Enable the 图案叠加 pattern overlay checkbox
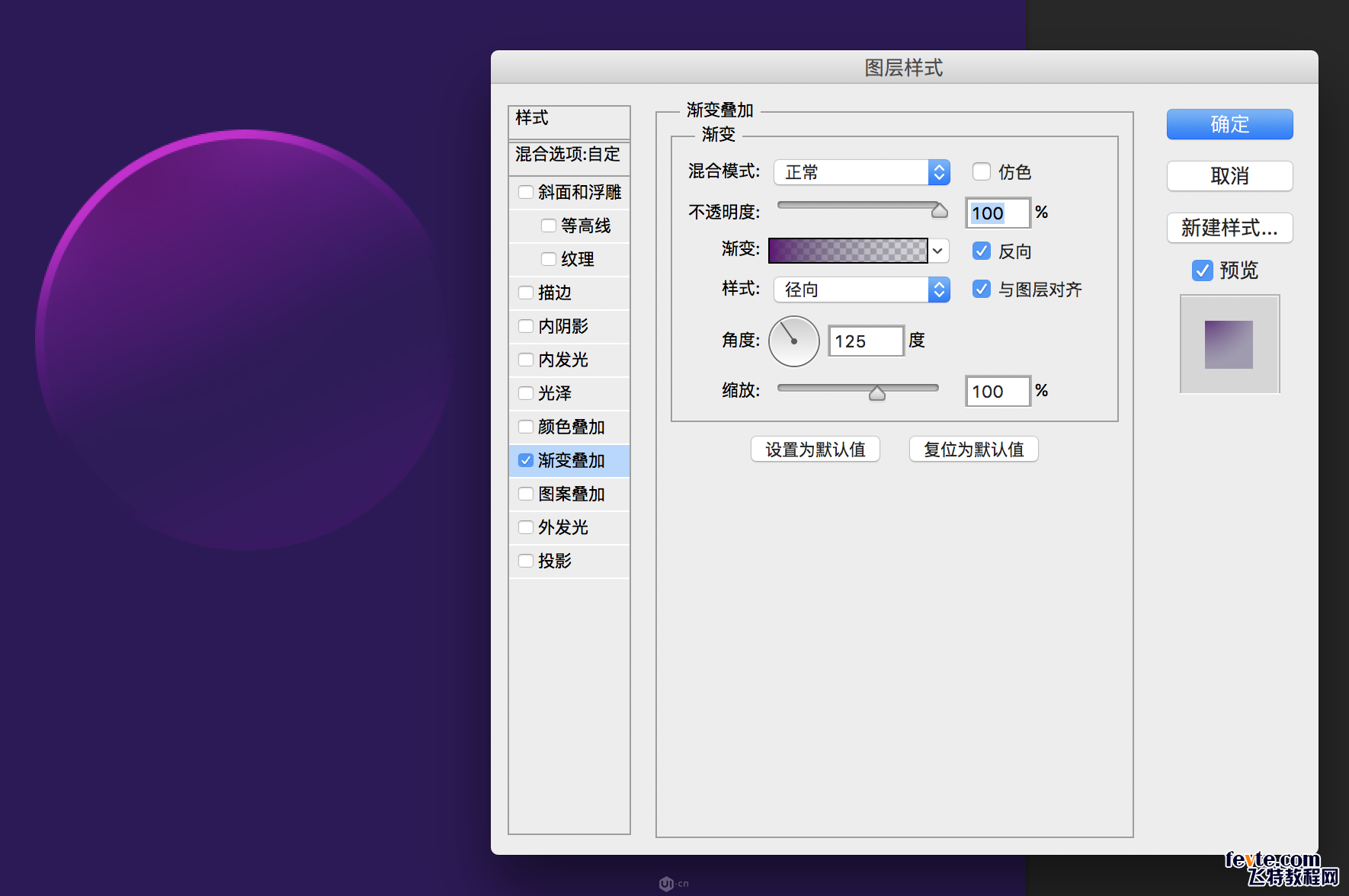Viewport: 1349px width, 896px height. tap(526, 494)
